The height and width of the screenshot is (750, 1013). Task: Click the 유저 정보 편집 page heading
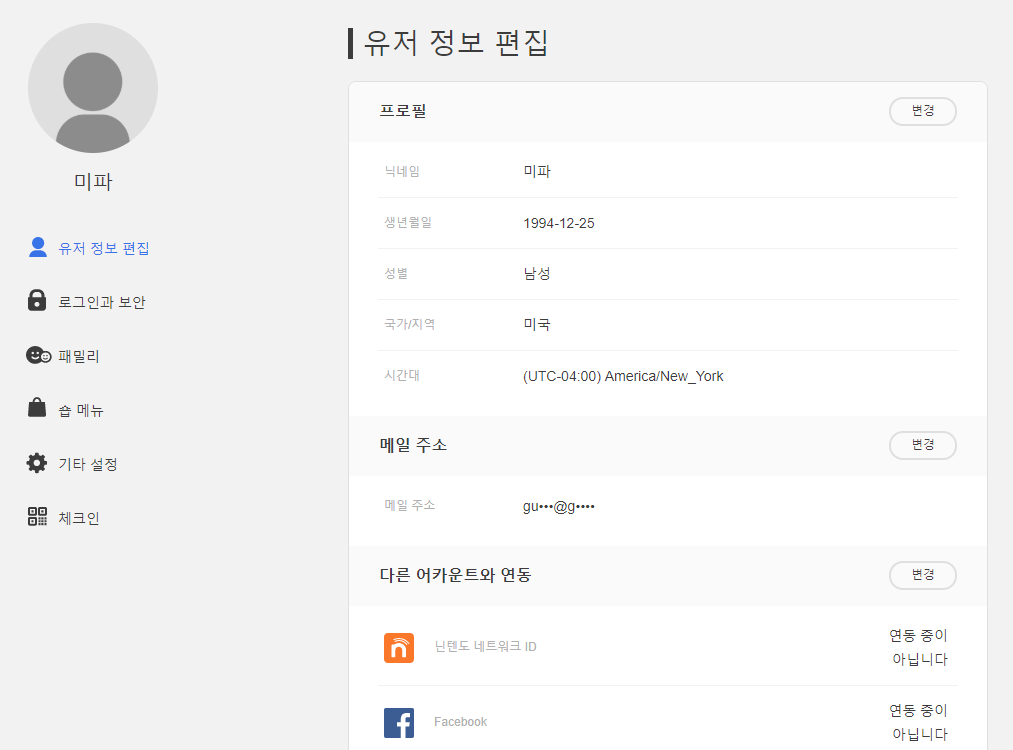[x=456, y=43]
